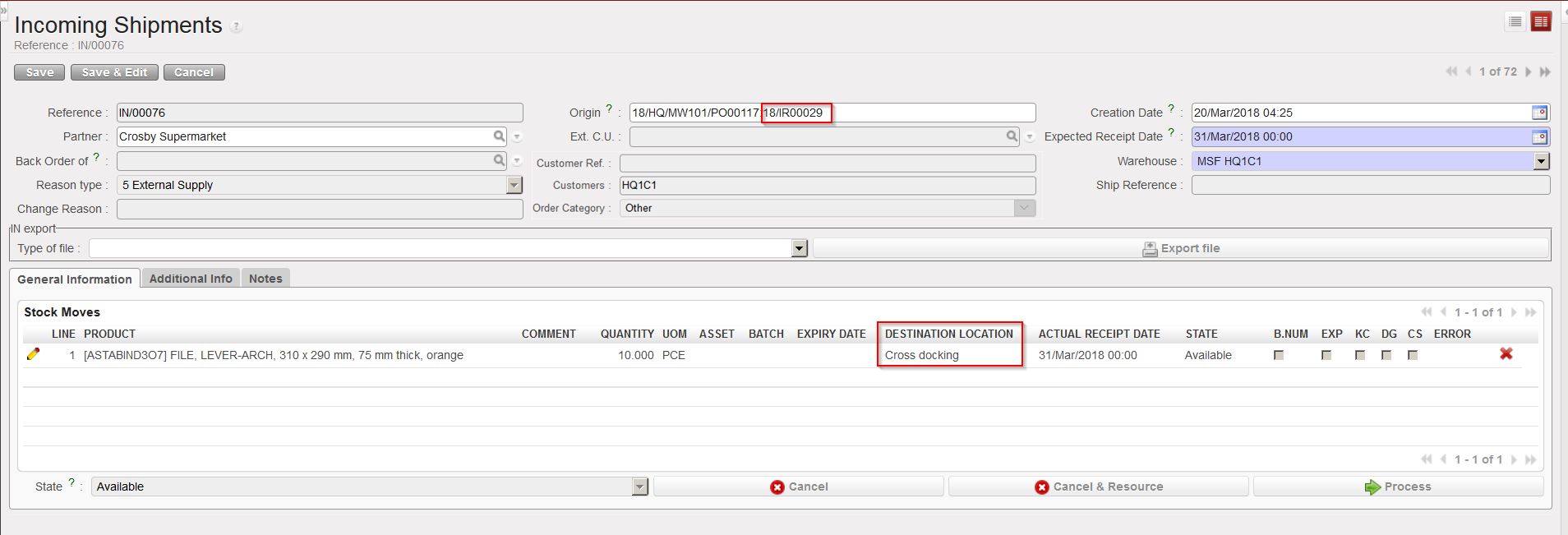
Task: Click the Save & Edit button
Action: [114, 72]
